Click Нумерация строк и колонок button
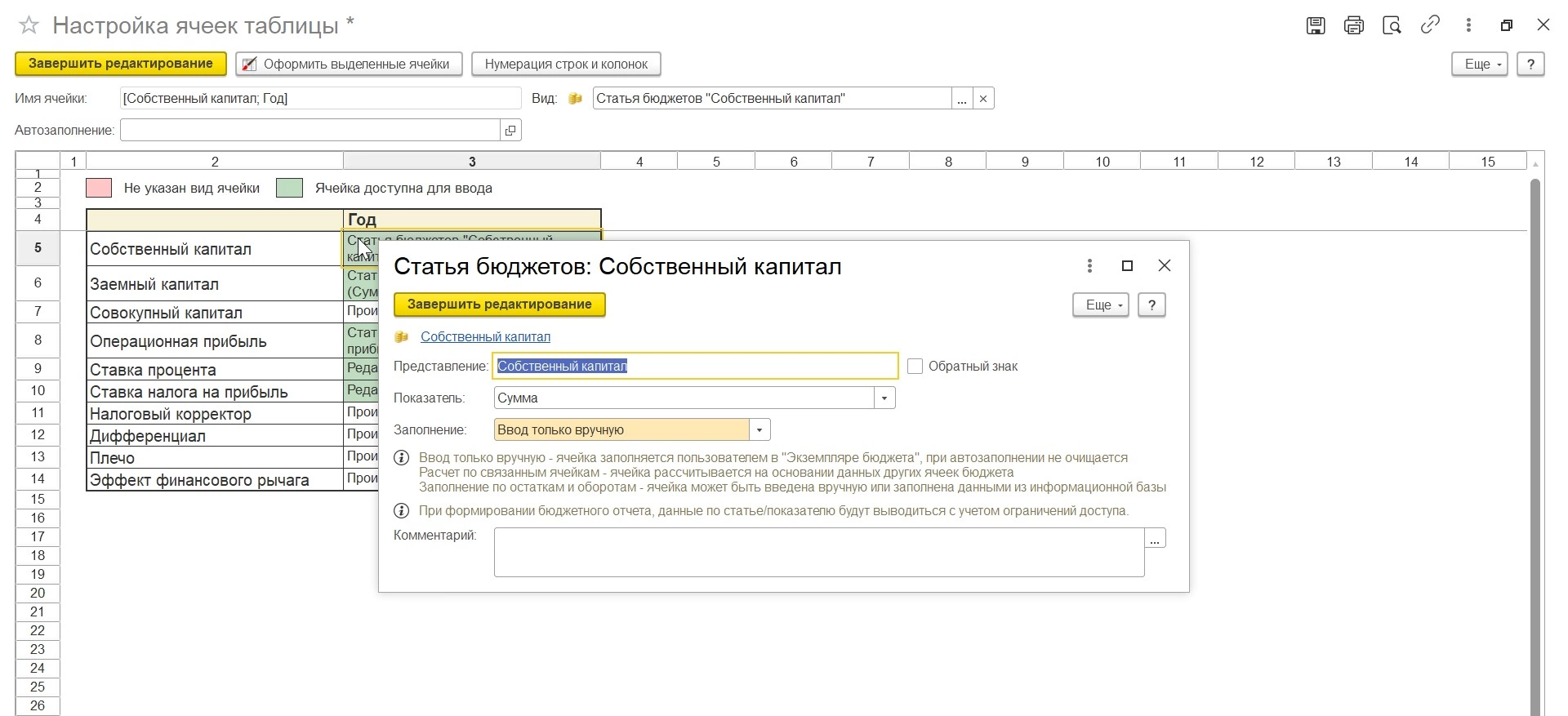1568x716 pixels. (x=566, y=64)
